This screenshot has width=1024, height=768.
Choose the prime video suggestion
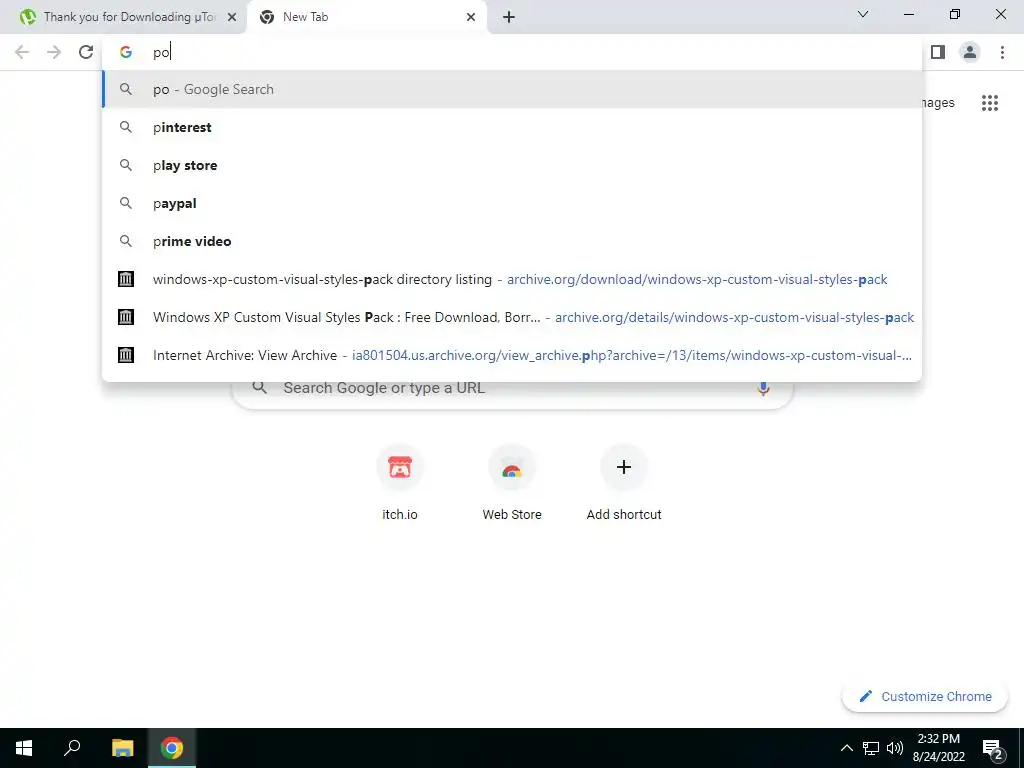[x=513, y=241]
